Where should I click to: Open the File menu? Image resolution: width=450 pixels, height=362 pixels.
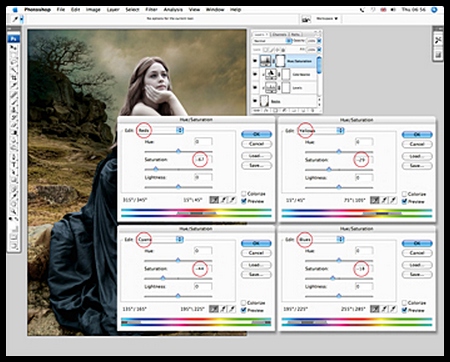[x=61, y=10]
